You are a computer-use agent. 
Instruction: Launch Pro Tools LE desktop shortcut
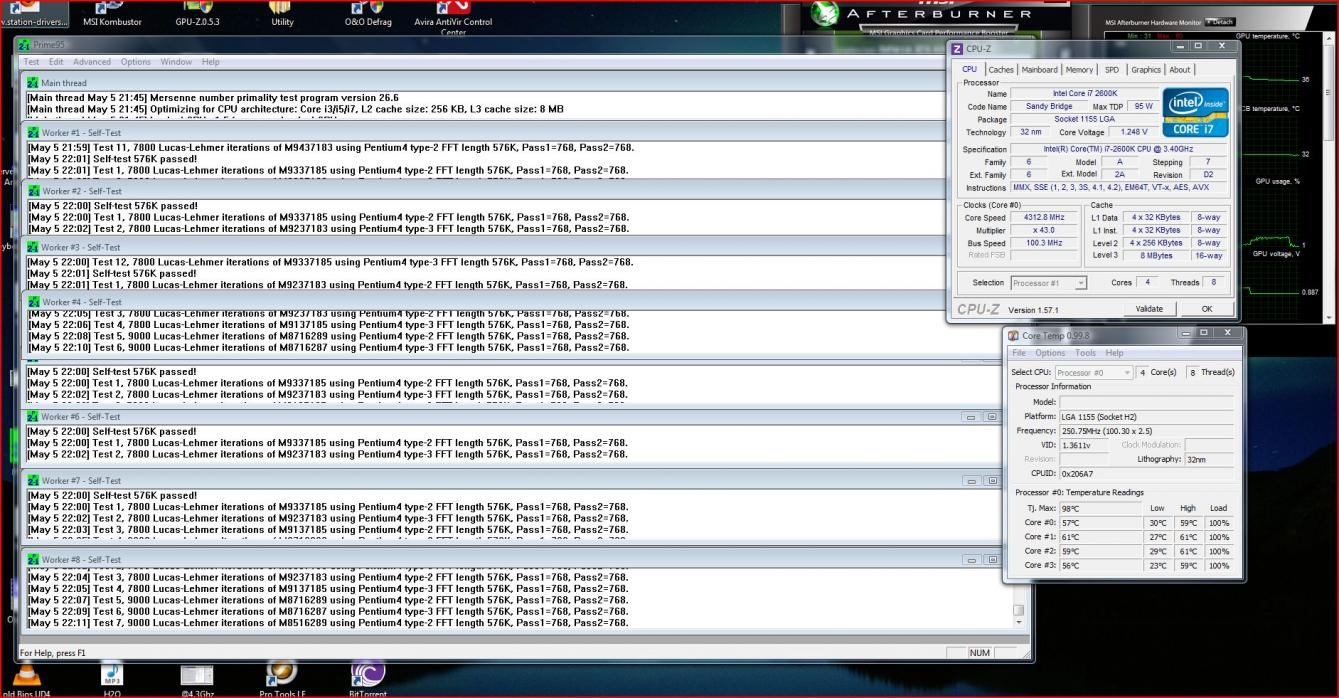[282, 680]
